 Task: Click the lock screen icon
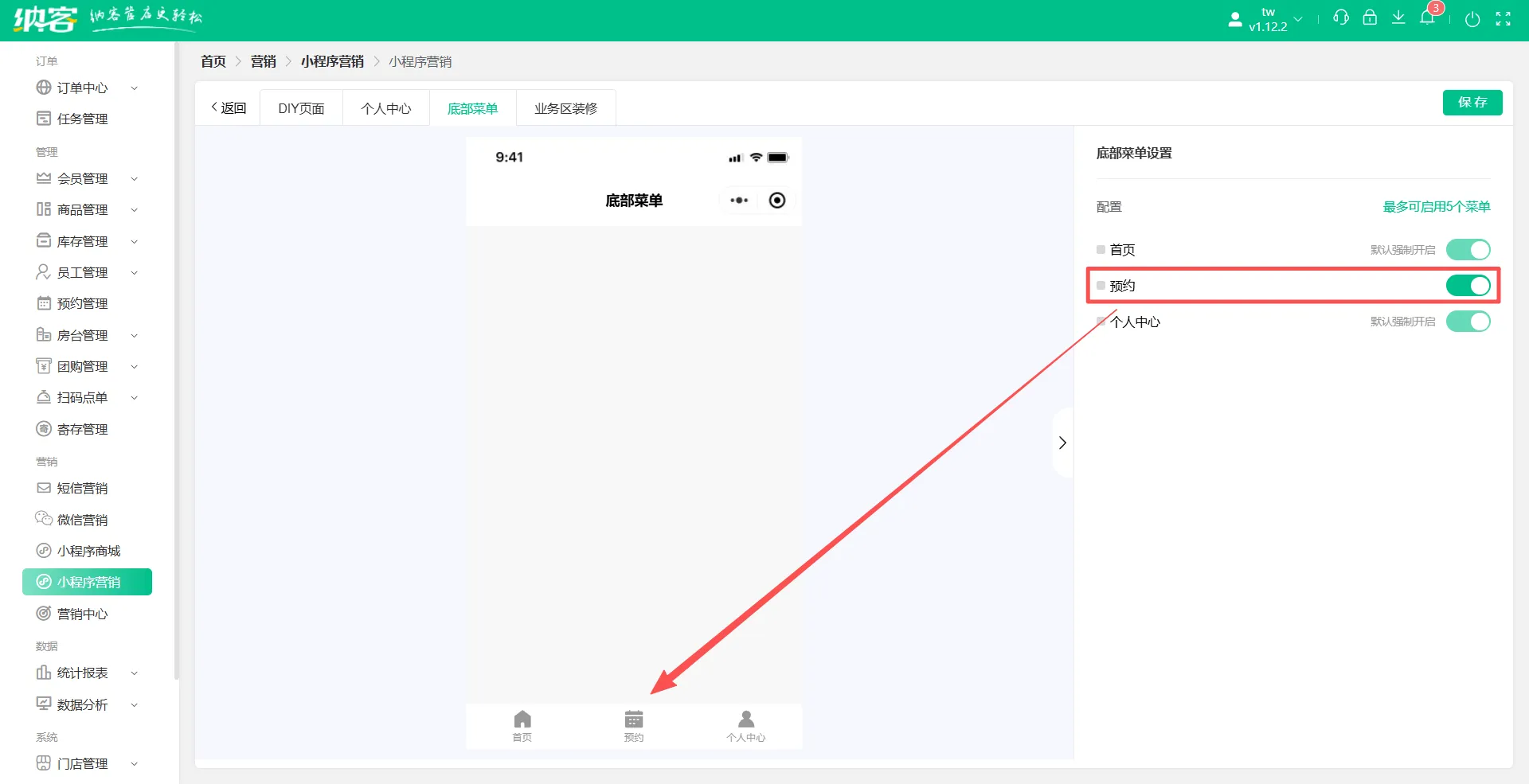[1370, 18]
